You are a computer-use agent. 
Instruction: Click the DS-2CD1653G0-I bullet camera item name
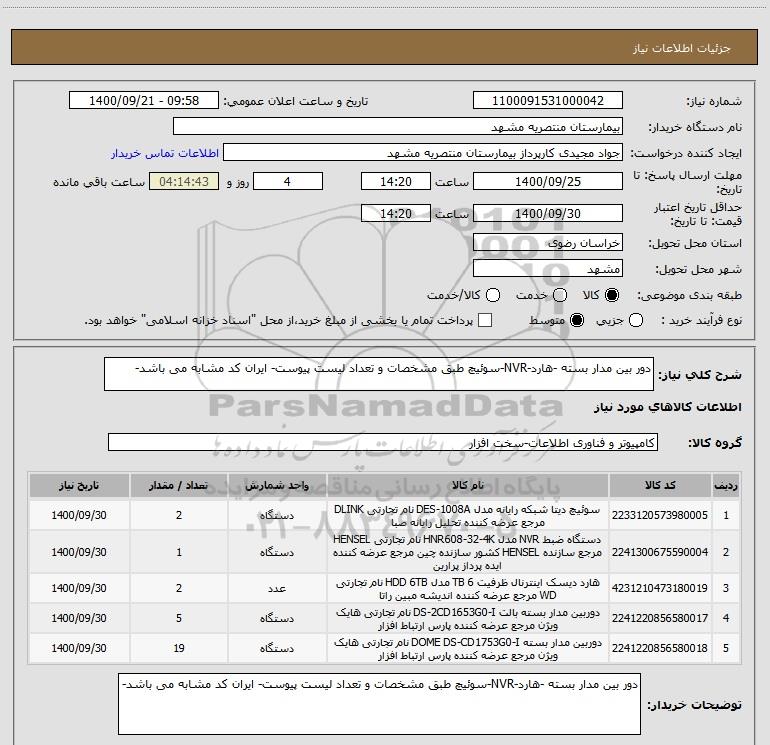pos(468,619)
